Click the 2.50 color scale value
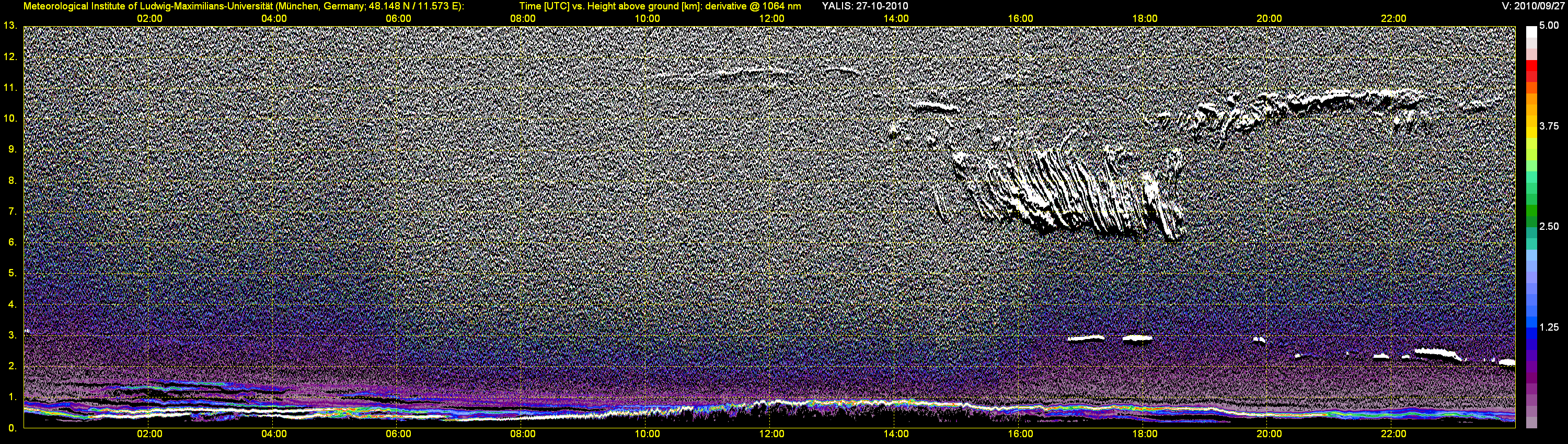 point(1549,226)
